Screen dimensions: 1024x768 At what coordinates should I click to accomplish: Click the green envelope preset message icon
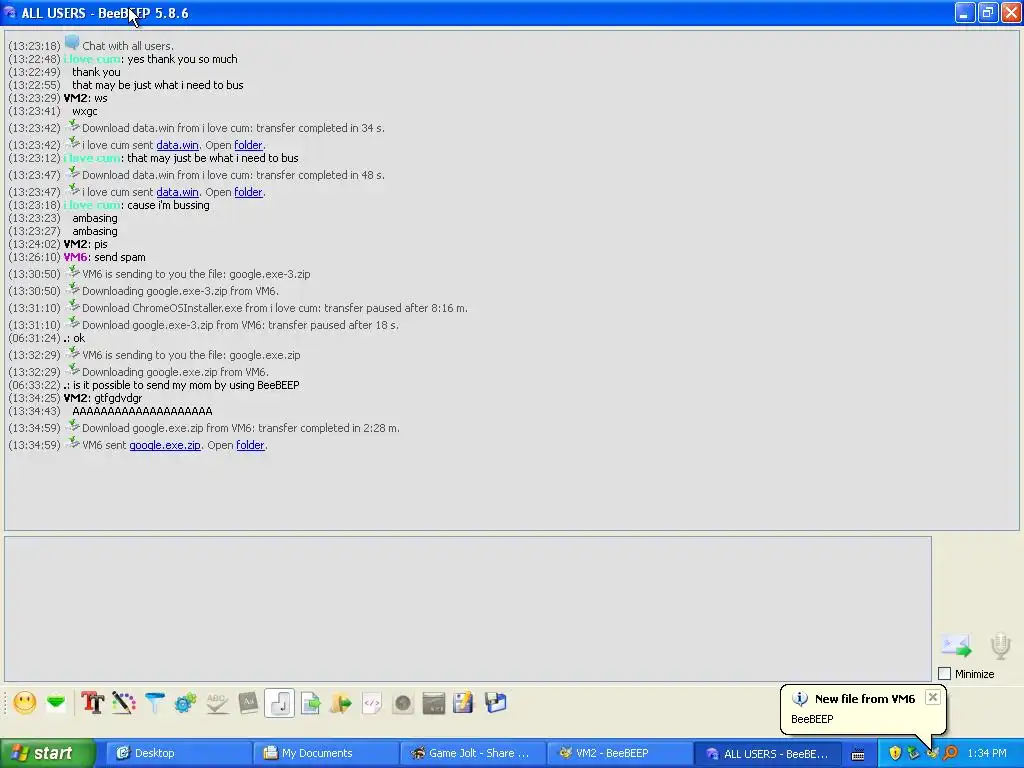pyautogui.click(x=56, y=703)
